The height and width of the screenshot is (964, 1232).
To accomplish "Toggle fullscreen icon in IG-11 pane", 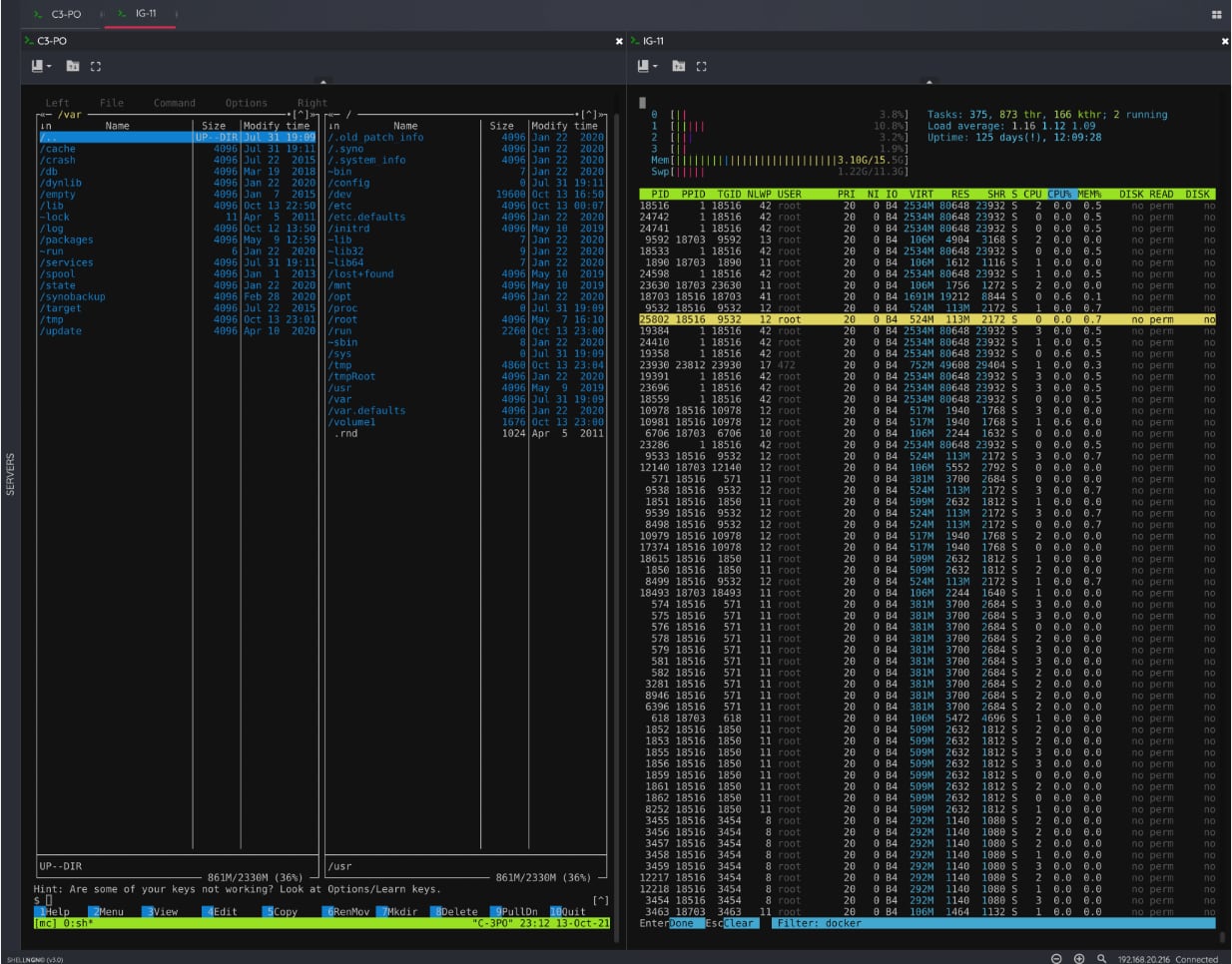I will point(702,66).
